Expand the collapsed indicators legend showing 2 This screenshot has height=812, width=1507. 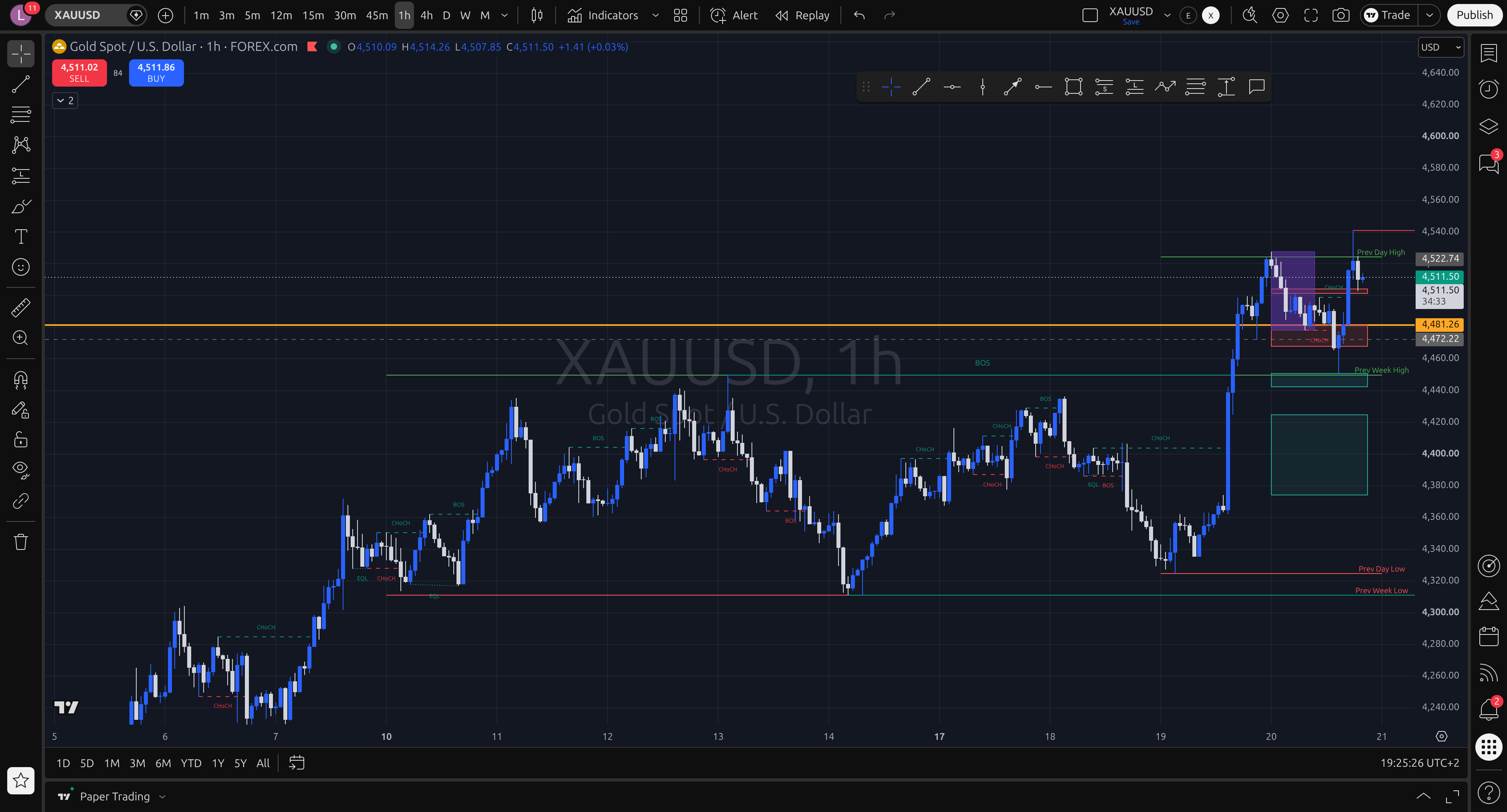pos(65,101)
